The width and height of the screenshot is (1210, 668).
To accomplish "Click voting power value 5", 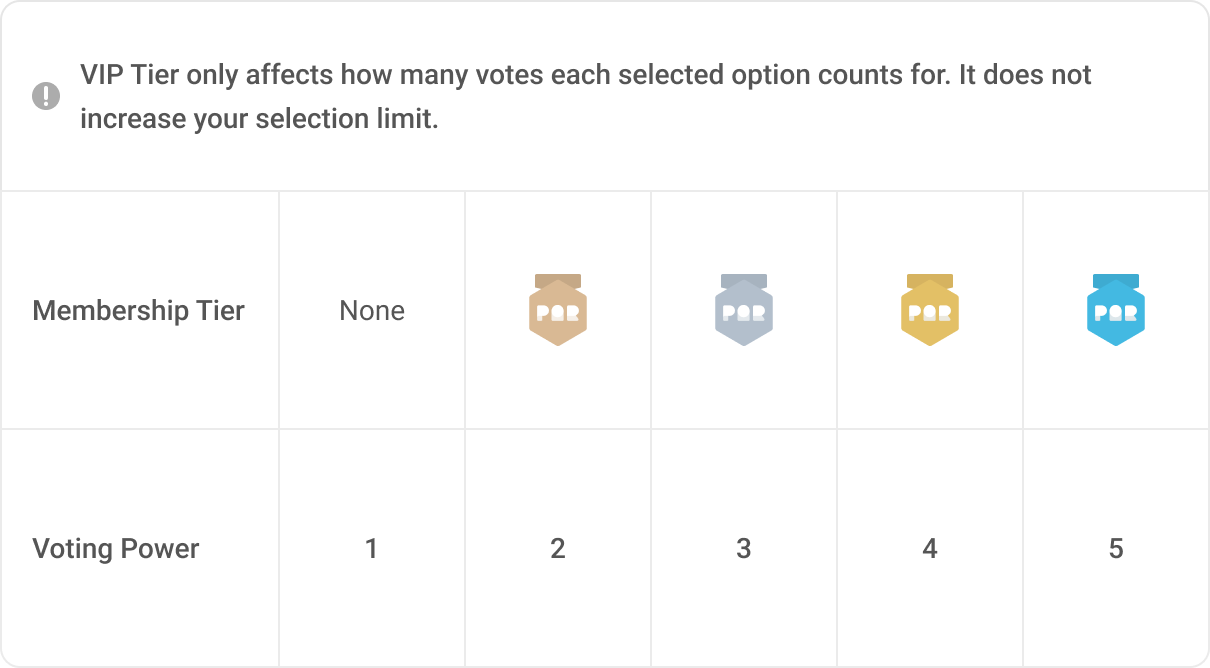I will 1116,549.
